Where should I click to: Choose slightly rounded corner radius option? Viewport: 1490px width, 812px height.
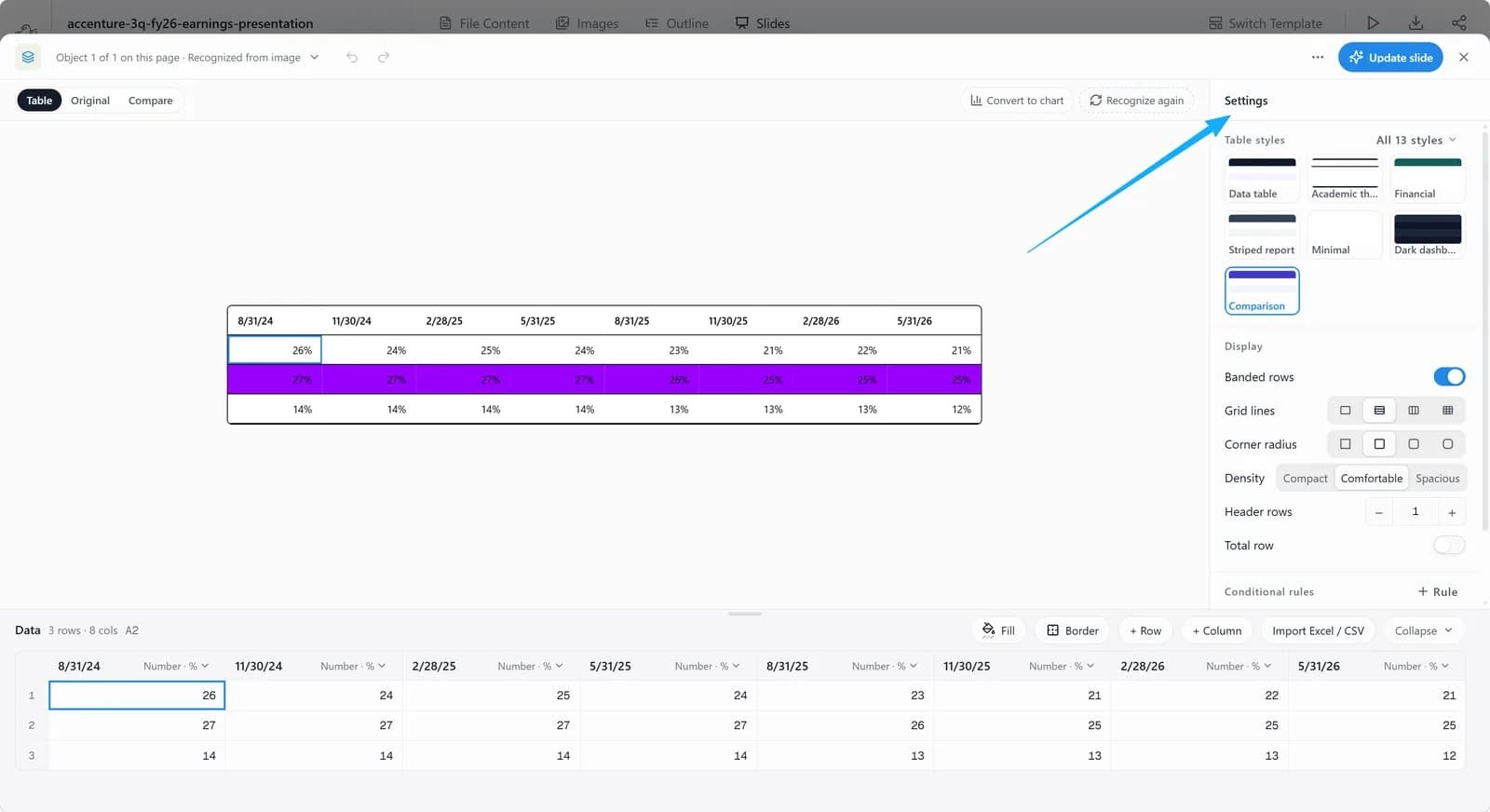1379,444
